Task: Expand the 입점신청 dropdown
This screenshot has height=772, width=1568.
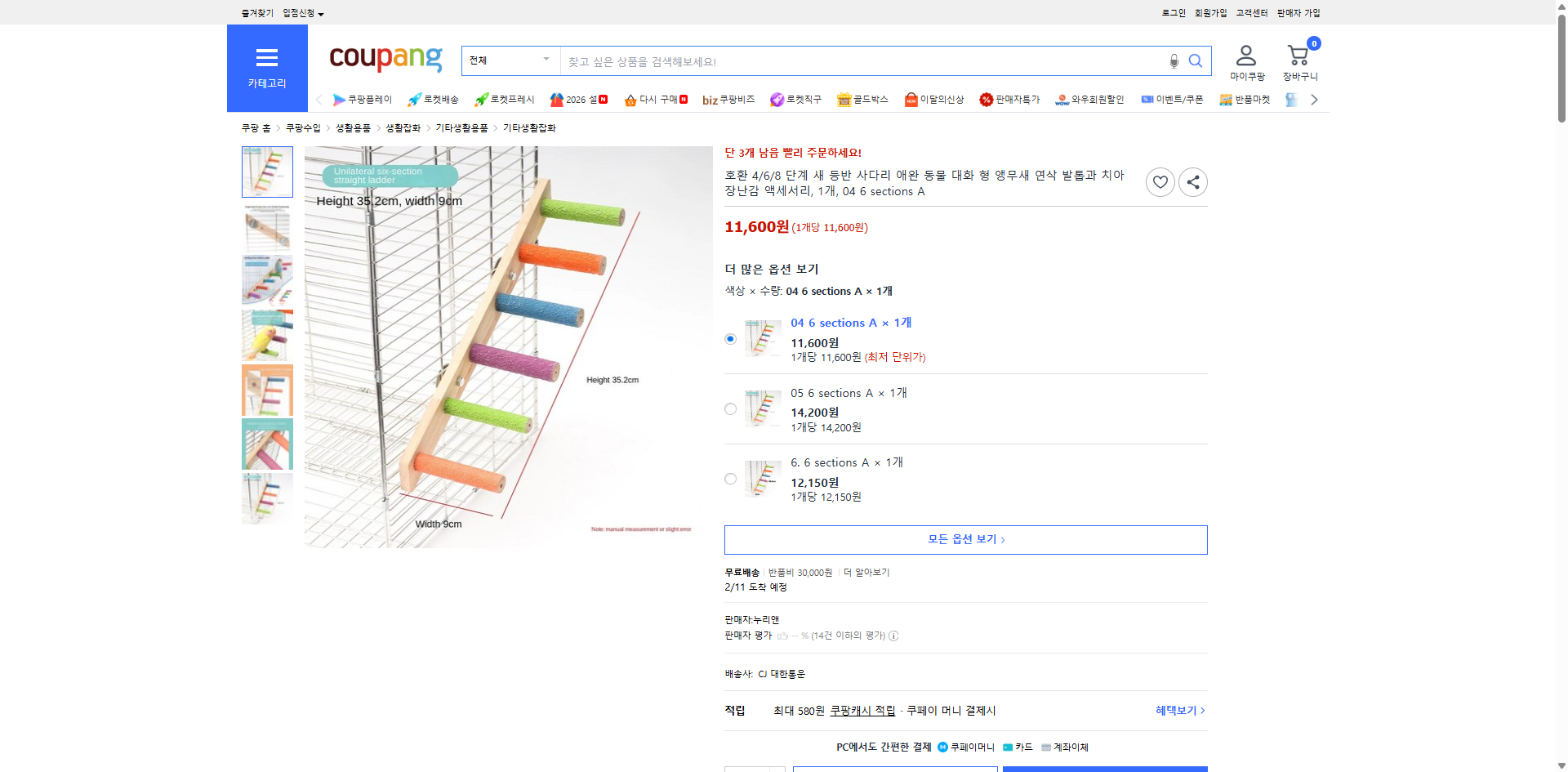Action: pyautogui.click(x=301, y=12)
